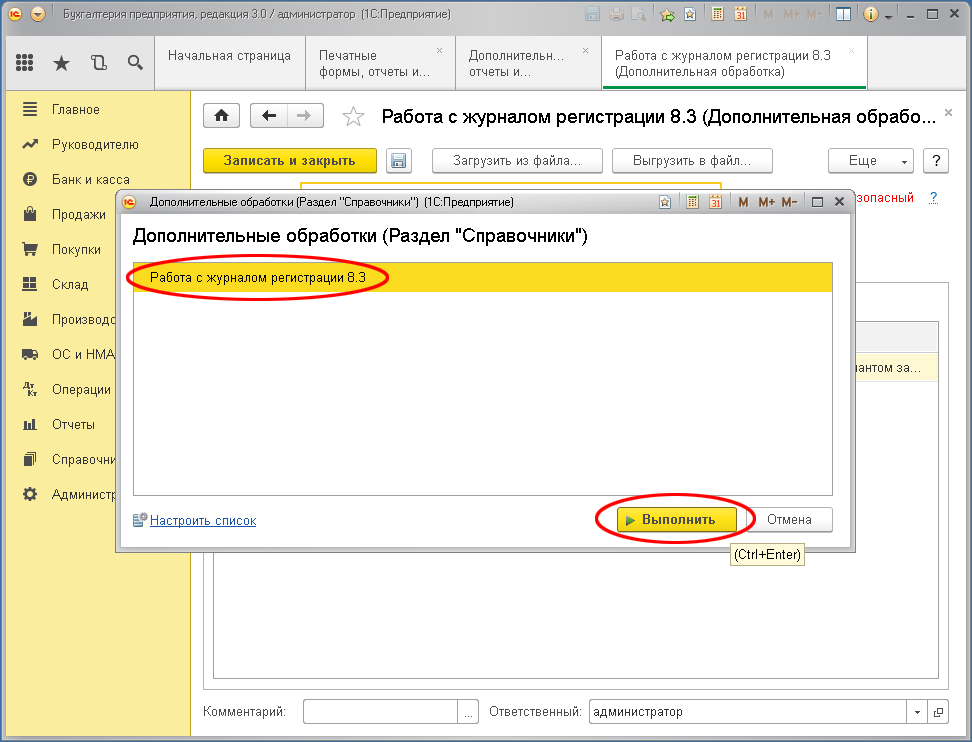
Task: Click Выгрузить в файл button
Action: [x=692, y=161]
